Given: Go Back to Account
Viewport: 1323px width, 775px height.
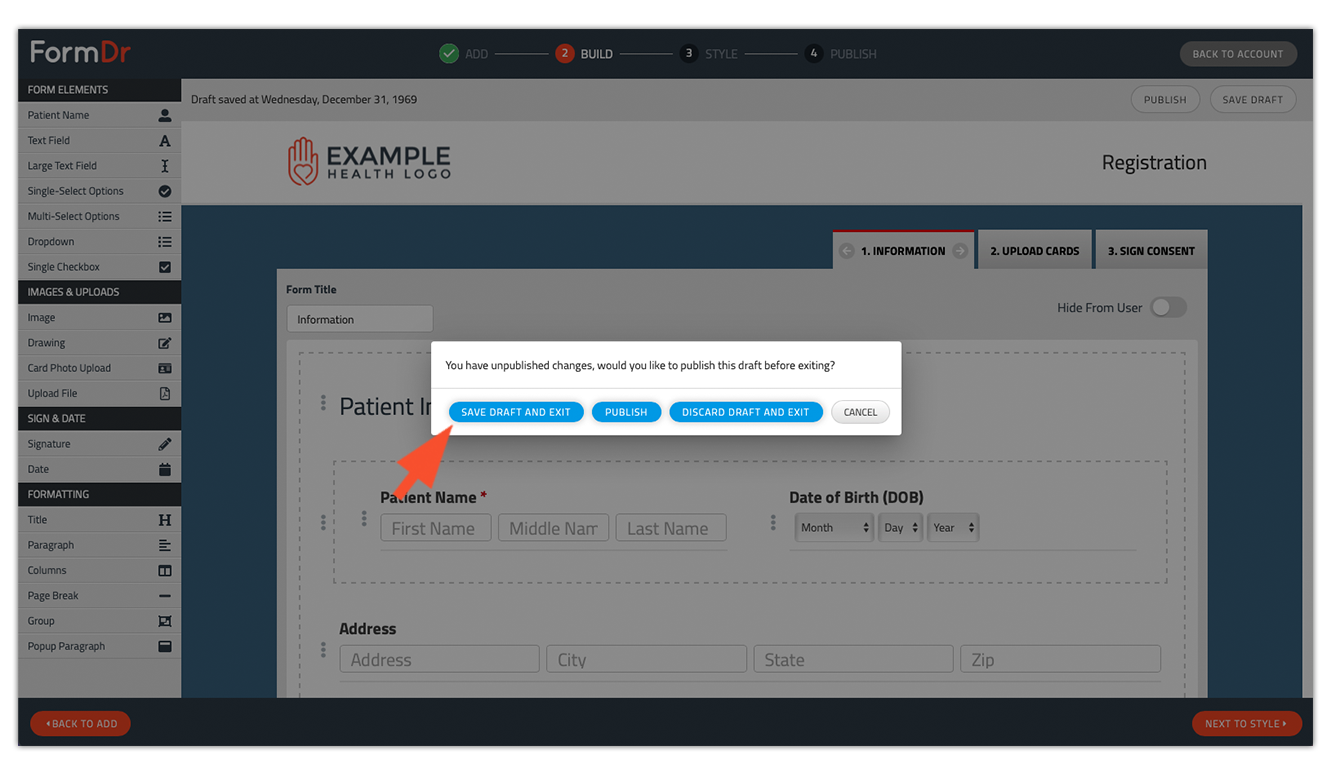Looking at the screenshot, I should click(x=1238, y=54).
